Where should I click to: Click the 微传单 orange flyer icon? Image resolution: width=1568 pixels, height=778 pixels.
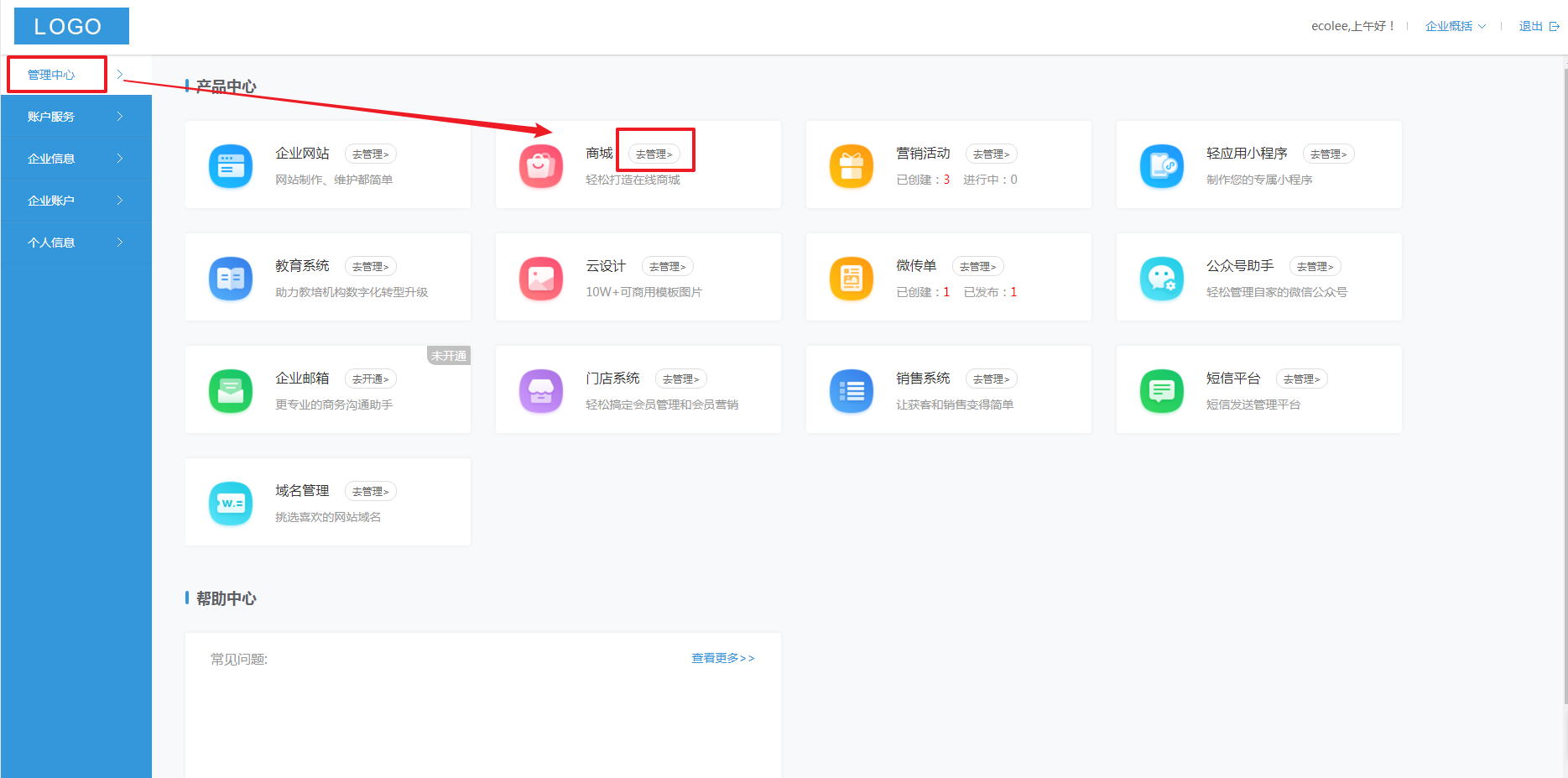point(852,279)
